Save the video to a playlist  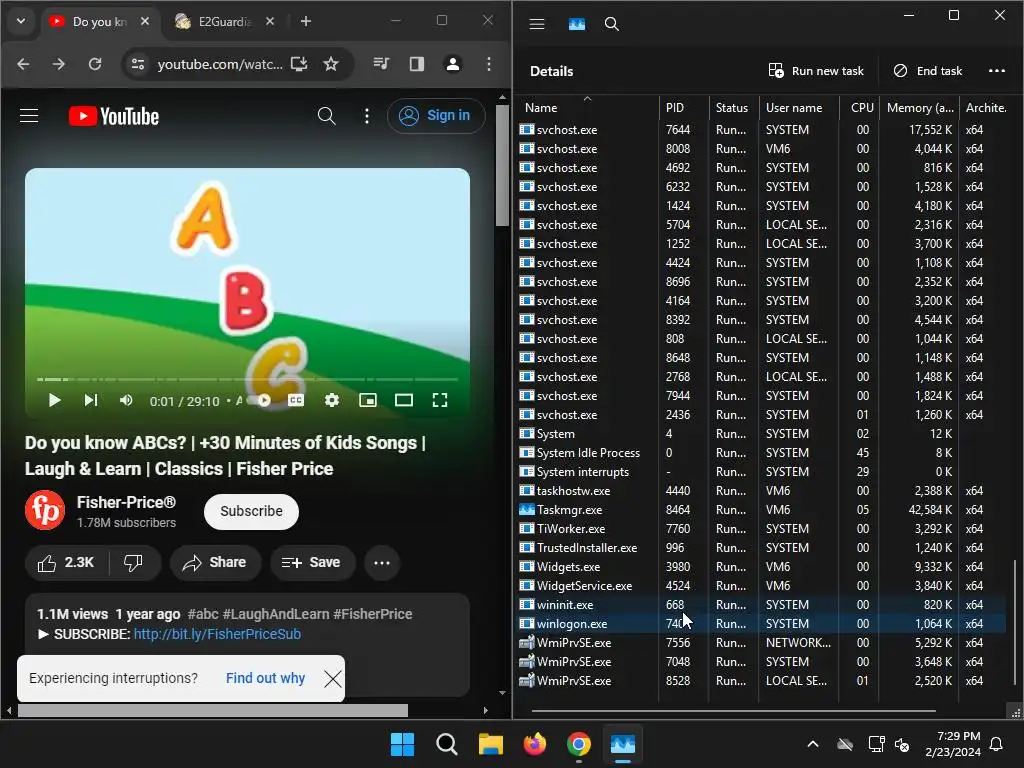tap(313, 563)
